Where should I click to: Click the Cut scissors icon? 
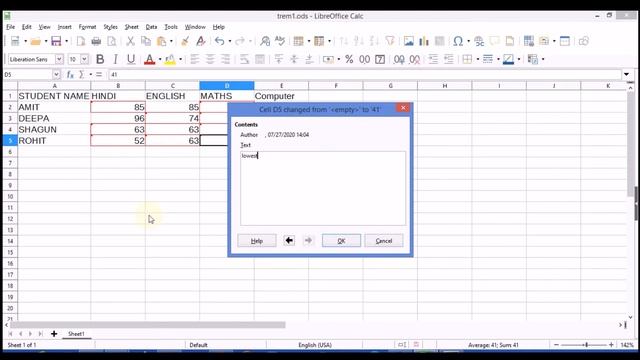tap(130, 41)
